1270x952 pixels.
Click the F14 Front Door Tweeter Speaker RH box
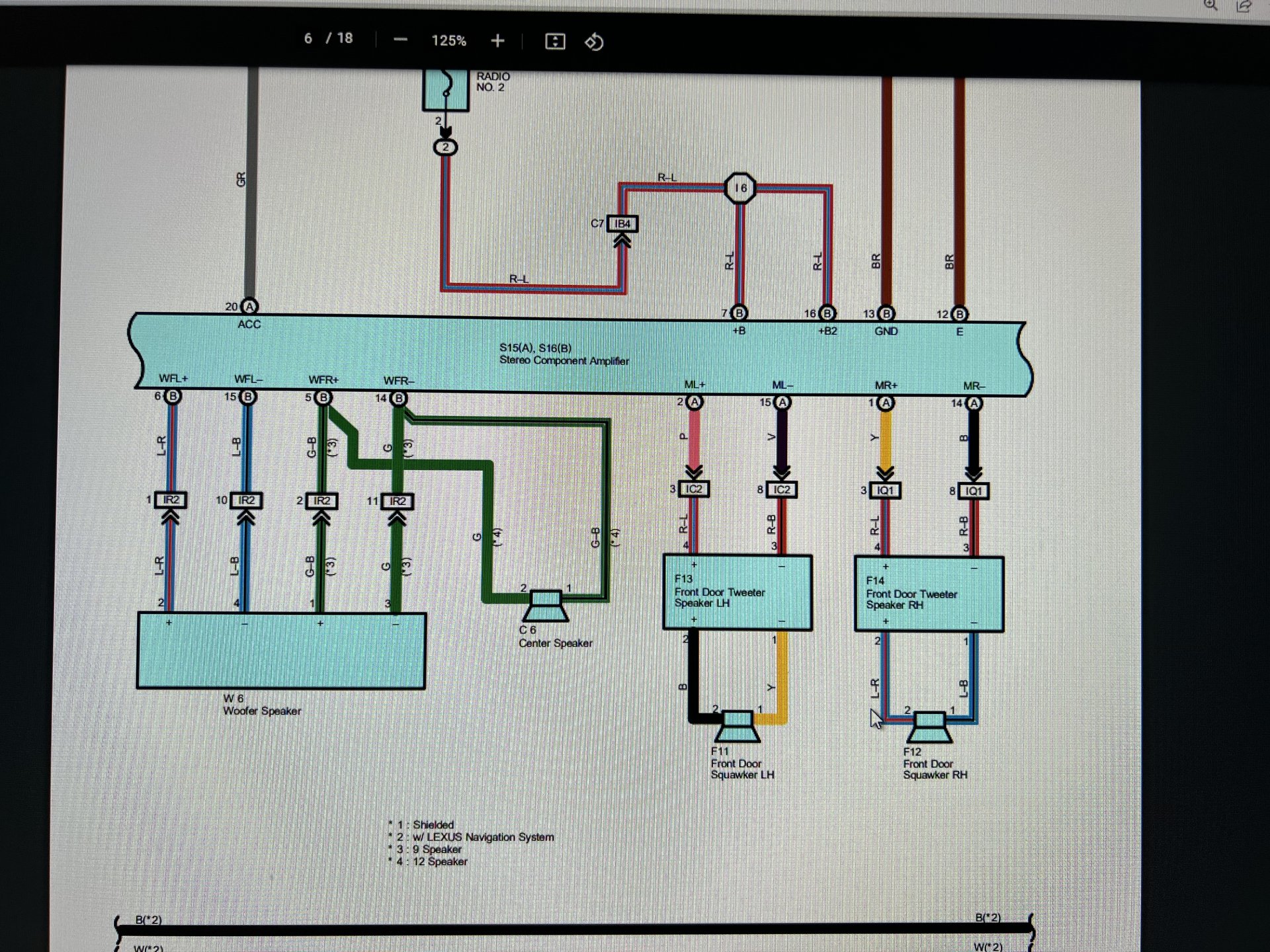(929, 594)
